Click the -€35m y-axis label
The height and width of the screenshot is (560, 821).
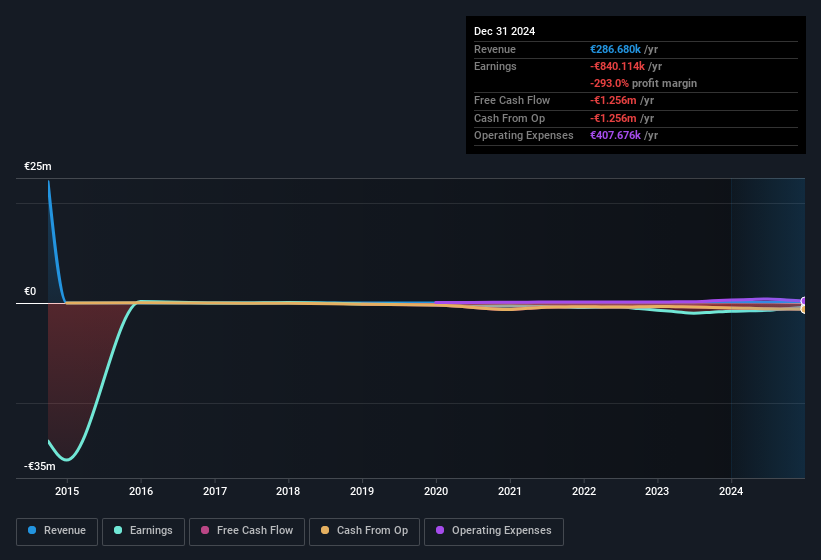tap(40, 466)
